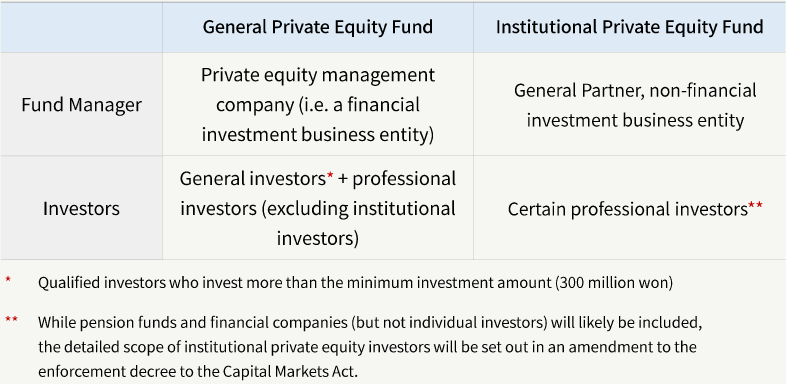The height and width of the screenshot is (384, 786).
Task: Click the empty top-left header cell
Action: click(81, 27)
